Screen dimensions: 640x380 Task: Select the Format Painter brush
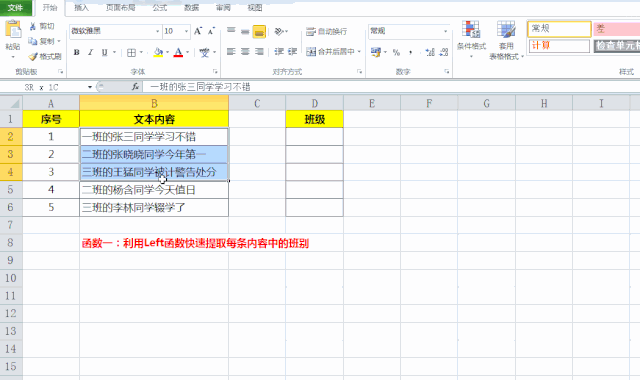tap(33, 56)
